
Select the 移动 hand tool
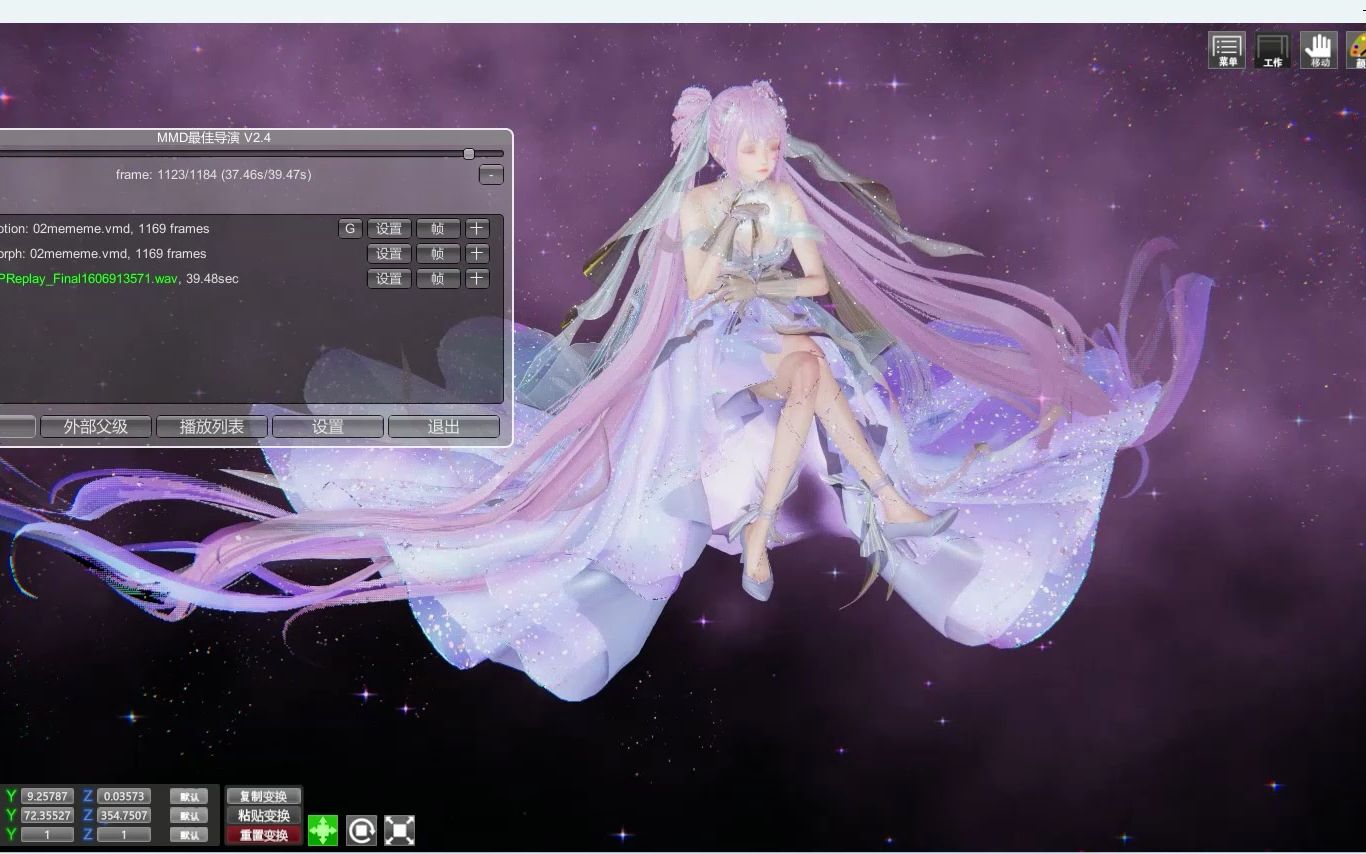1319,50
